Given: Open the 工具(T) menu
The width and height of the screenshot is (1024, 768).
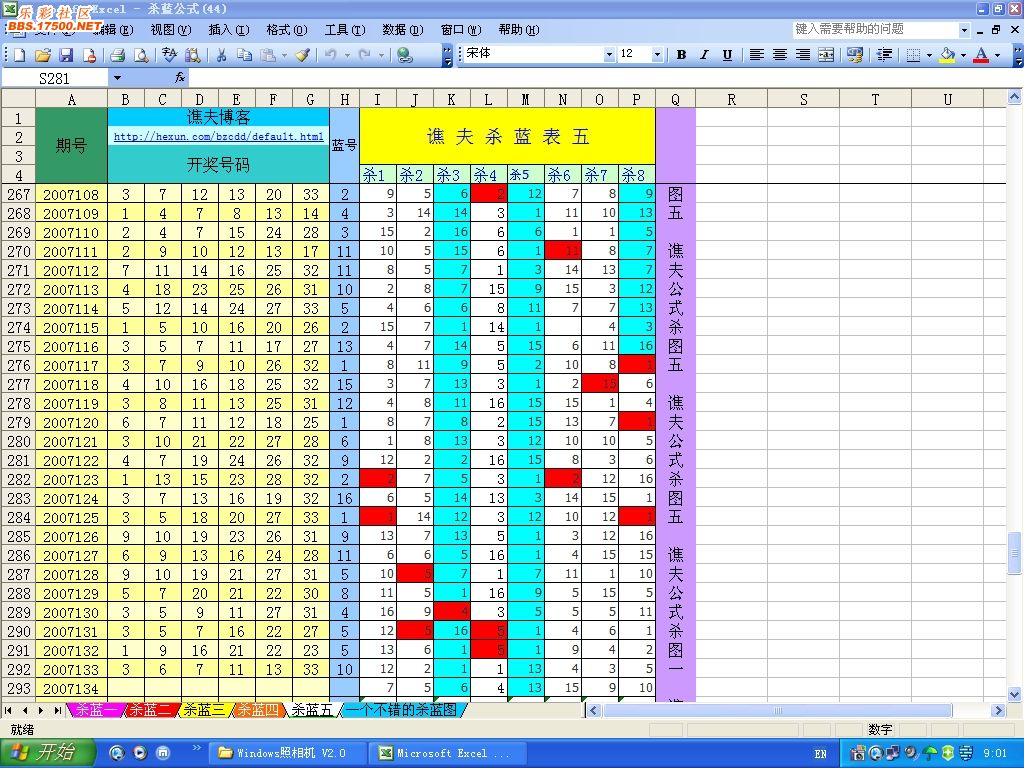Looking at the screenshot, I should [345, 29].
